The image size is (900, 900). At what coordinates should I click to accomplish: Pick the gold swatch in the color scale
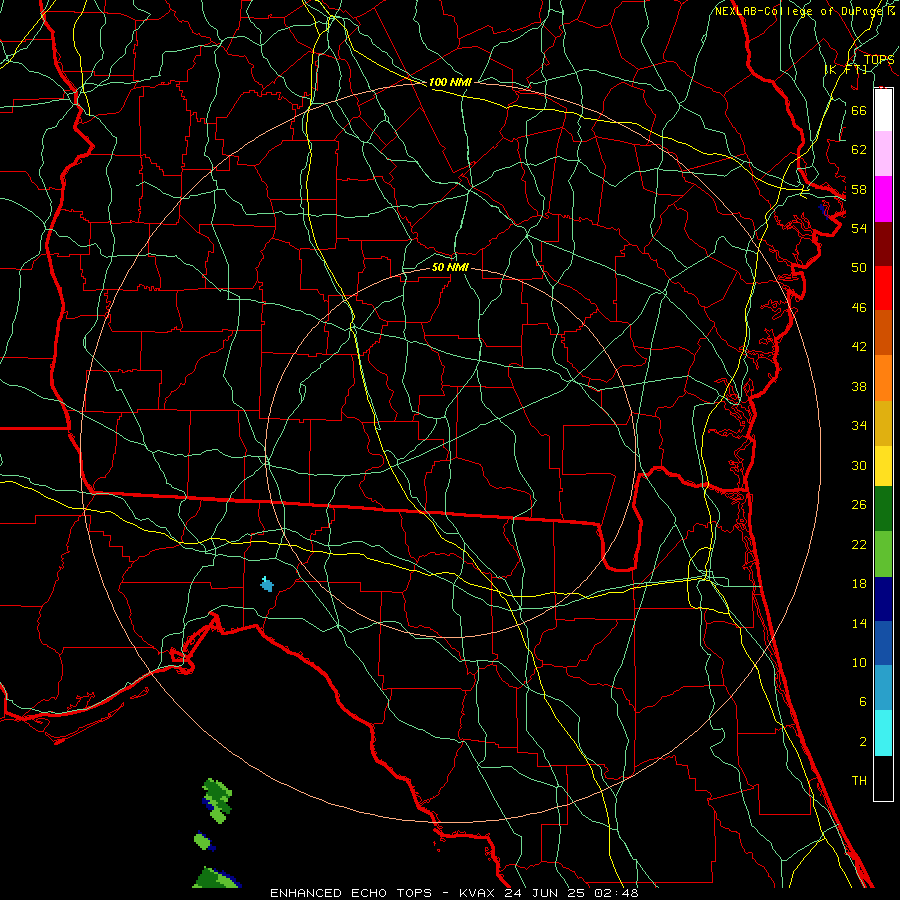[883, 422]
